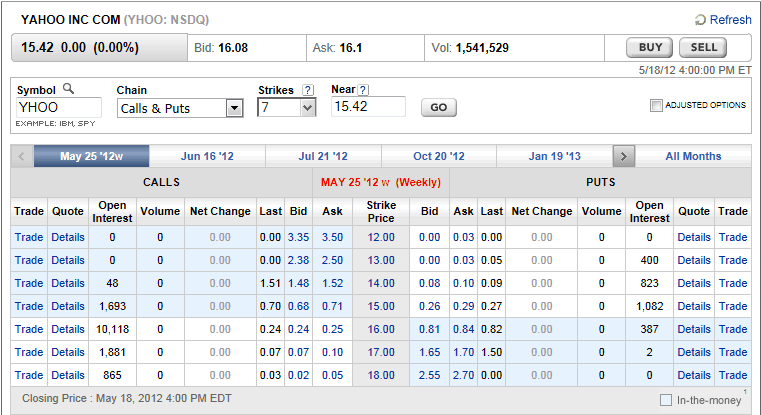Click put ask 2.70
Viewport: 761px width, 415px height.
pos(463,375)
